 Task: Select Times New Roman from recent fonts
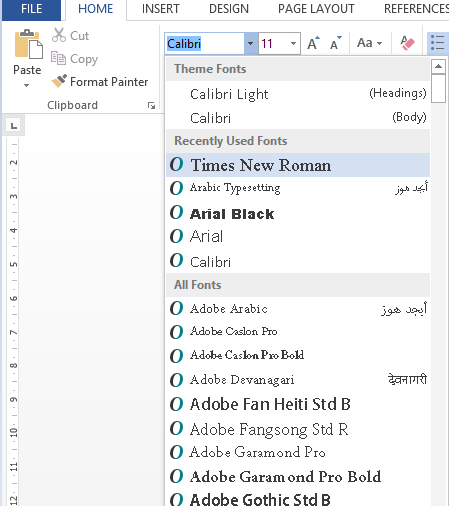[298, 165]
